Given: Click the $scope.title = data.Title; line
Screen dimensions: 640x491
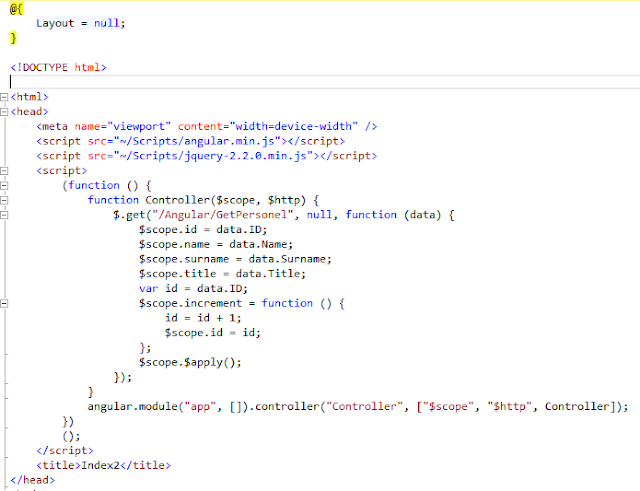Looking at the screenshot, I should 222,274.
